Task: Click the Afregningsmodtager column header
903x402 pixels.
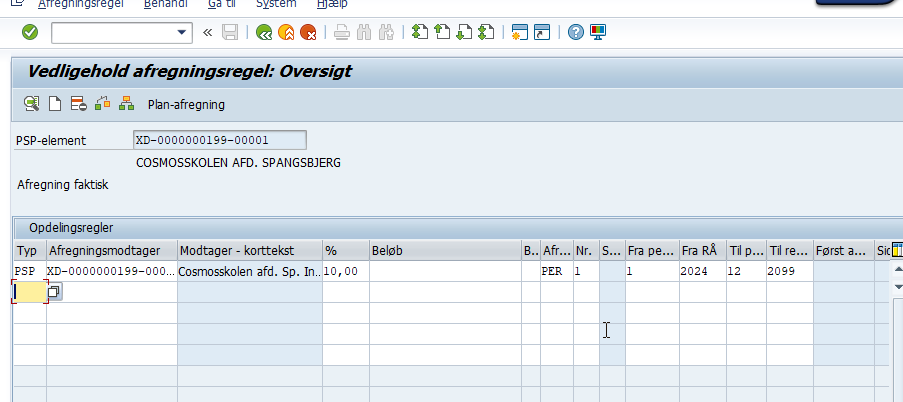Action: (111, 250)
